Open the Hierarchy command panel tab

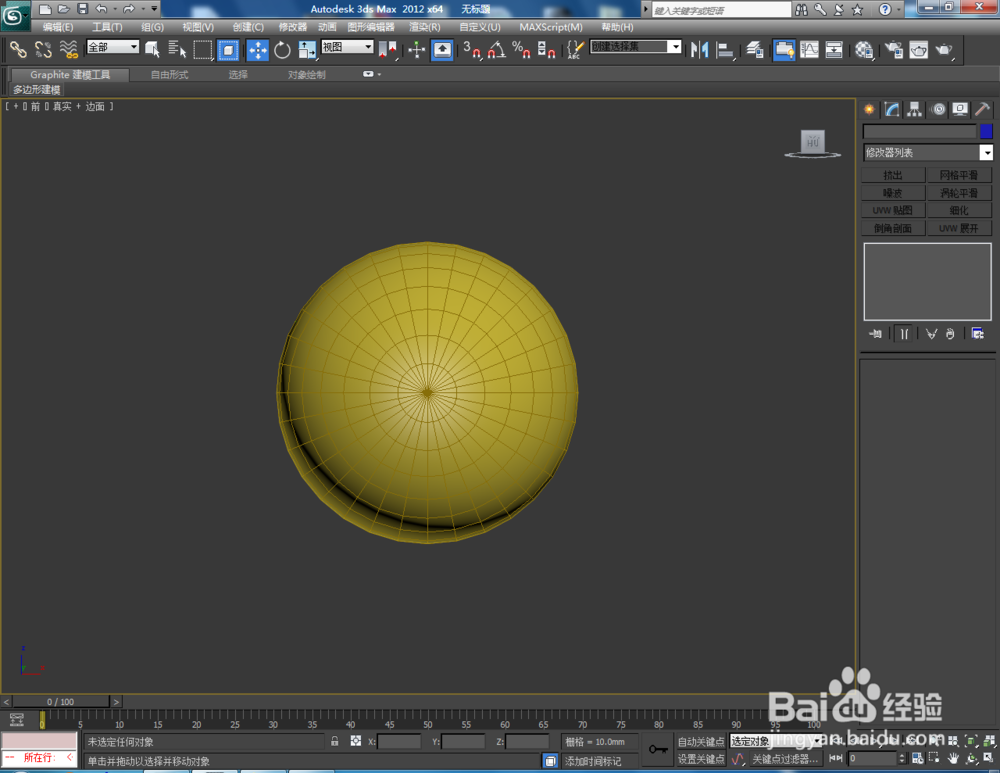tap(915, 110)
